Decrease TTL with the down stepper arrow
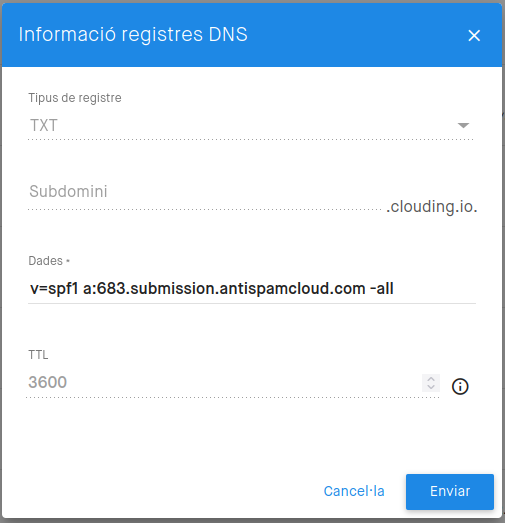The image size is (505, 523). point(431,387)
